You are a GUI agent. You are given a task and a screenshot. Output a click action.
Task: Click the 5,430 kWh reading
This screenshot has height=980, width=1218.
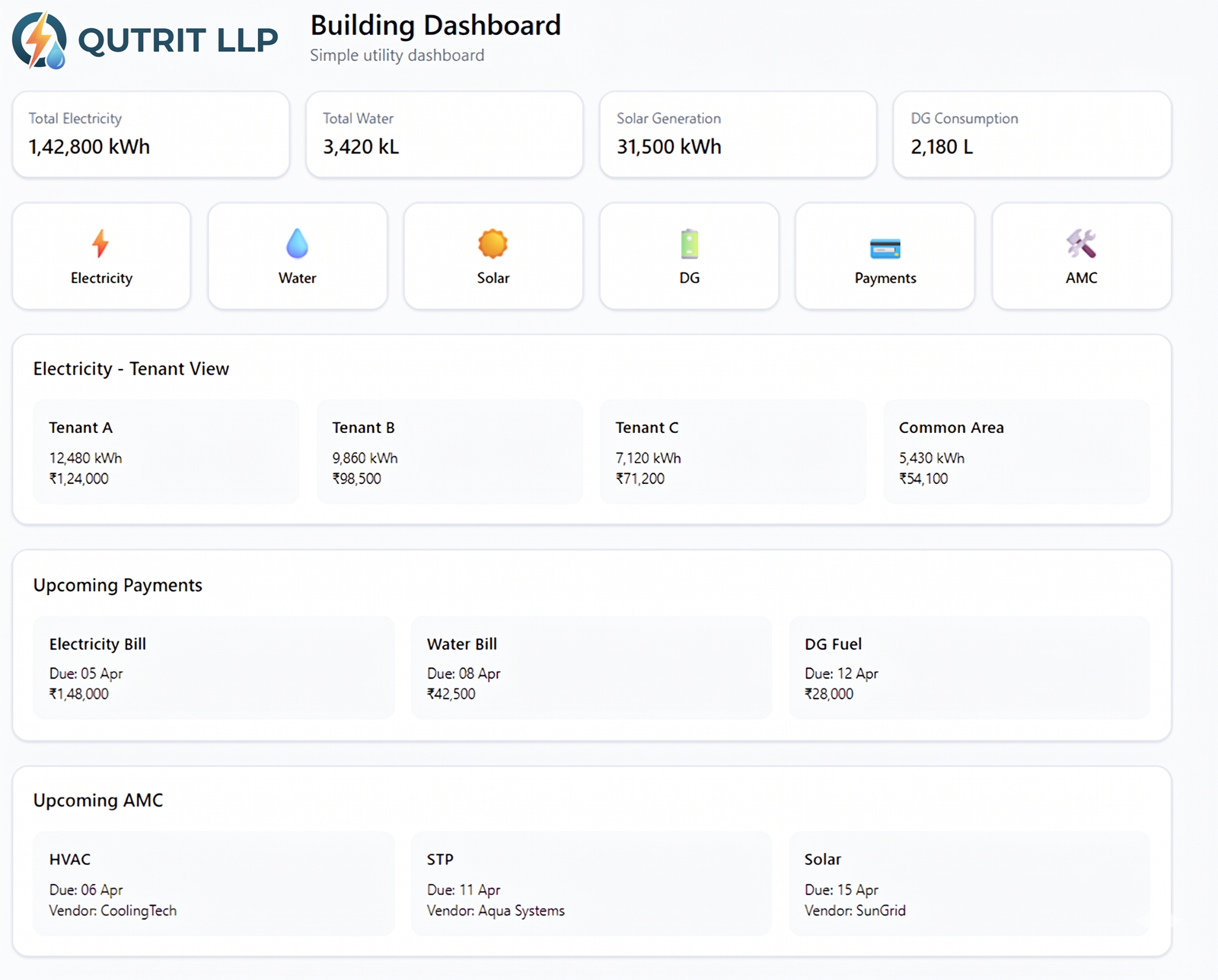931,458
